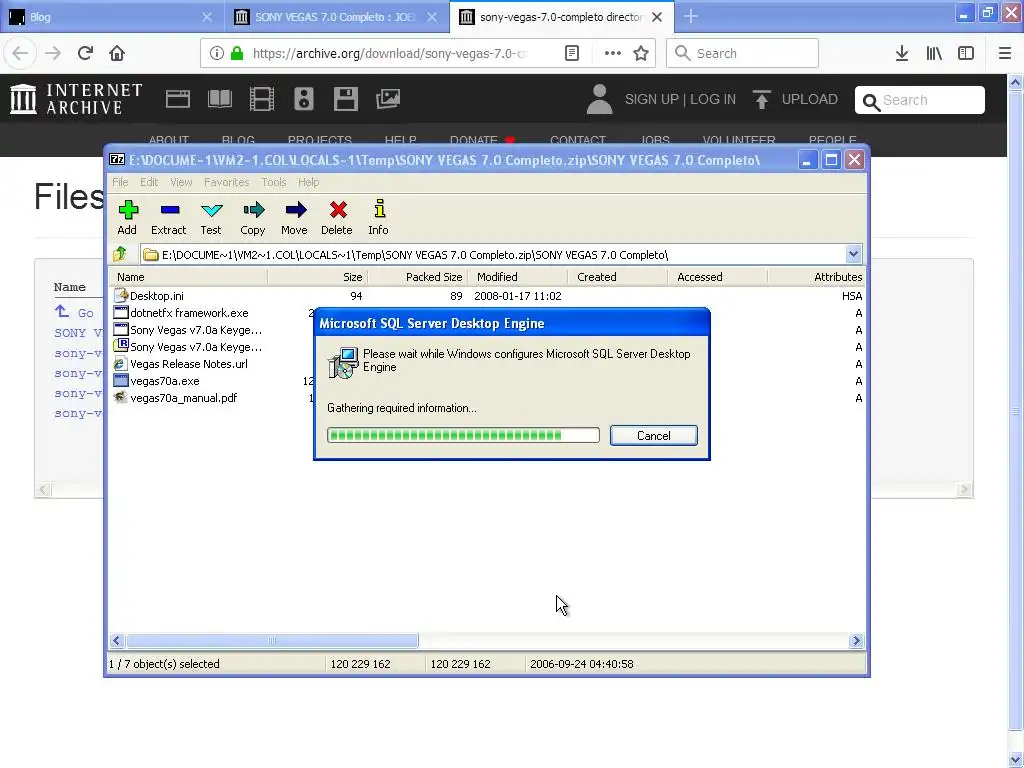Run Test on the archive
Screen dimensions: 1024x768
211,217
